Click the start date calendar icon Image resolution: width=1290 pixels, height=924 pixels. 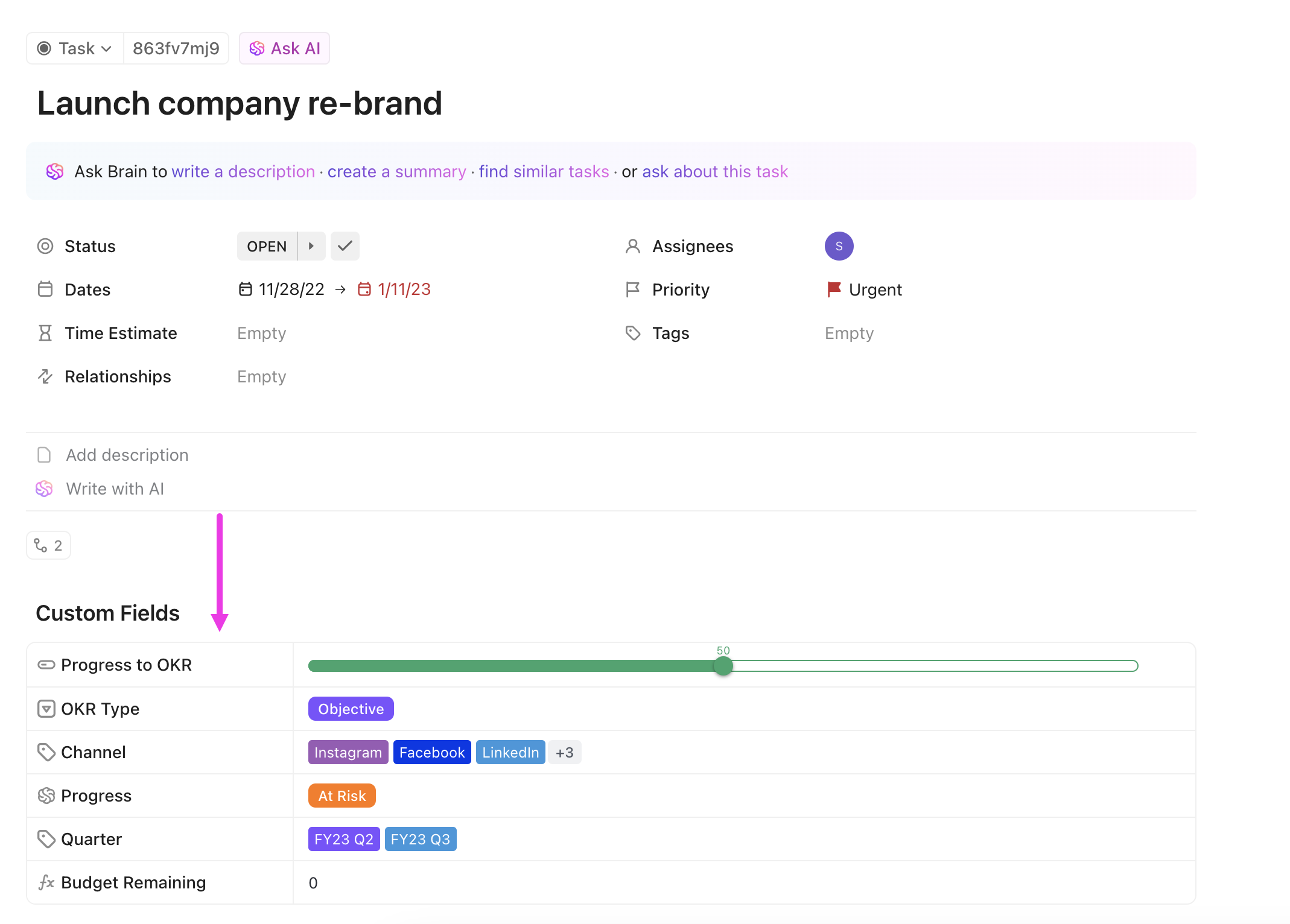click(245, 290)
